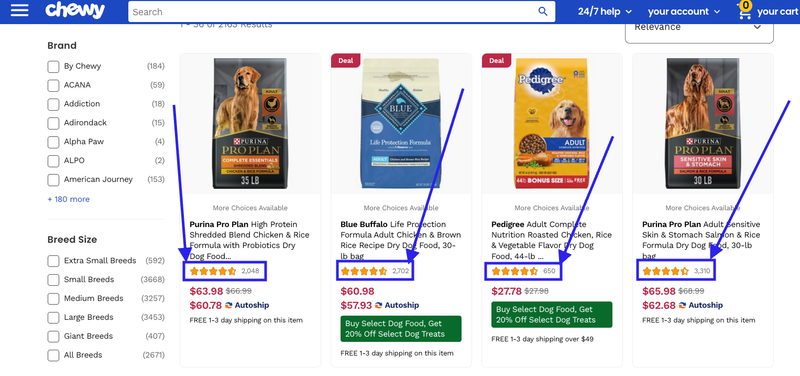Click the Chewy logo
The height and width of the screenshot is (376, 800).
click(75, 11)
